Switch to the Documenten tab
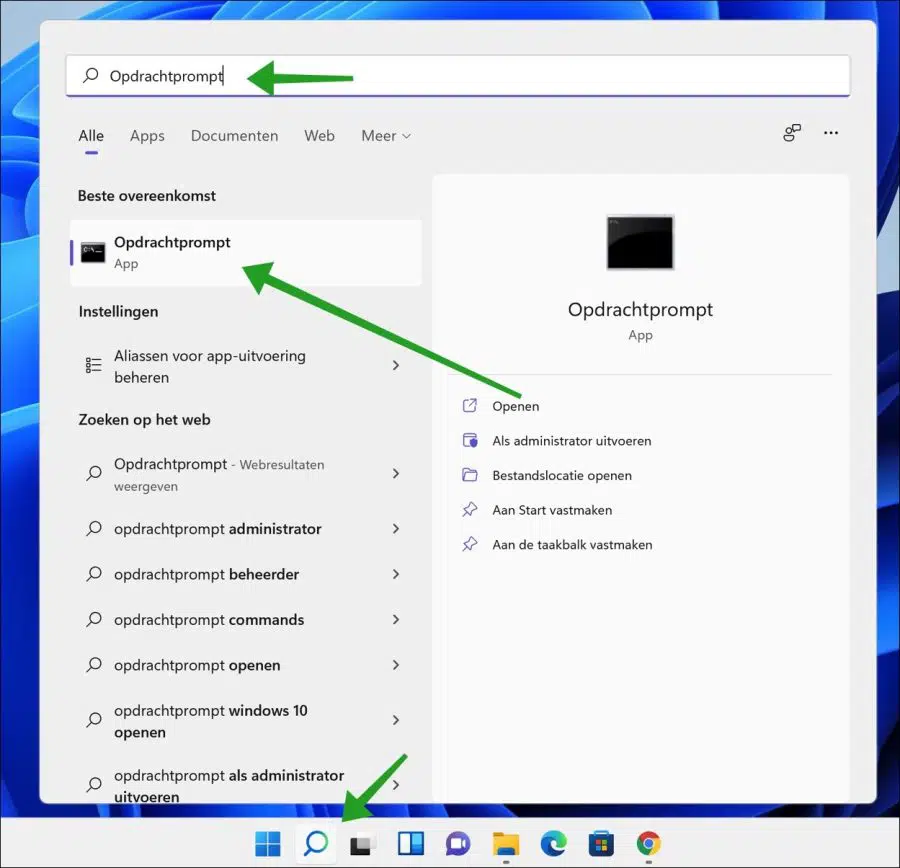 click(x=234, y=135)
